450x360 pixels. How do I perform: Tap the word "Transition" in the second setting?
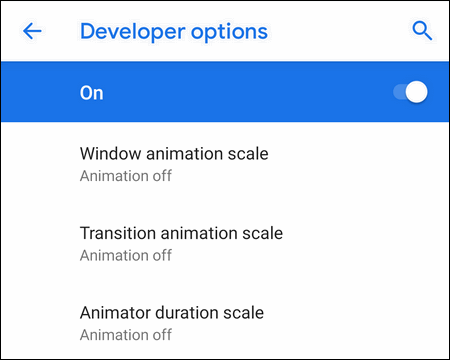[118, 233]
